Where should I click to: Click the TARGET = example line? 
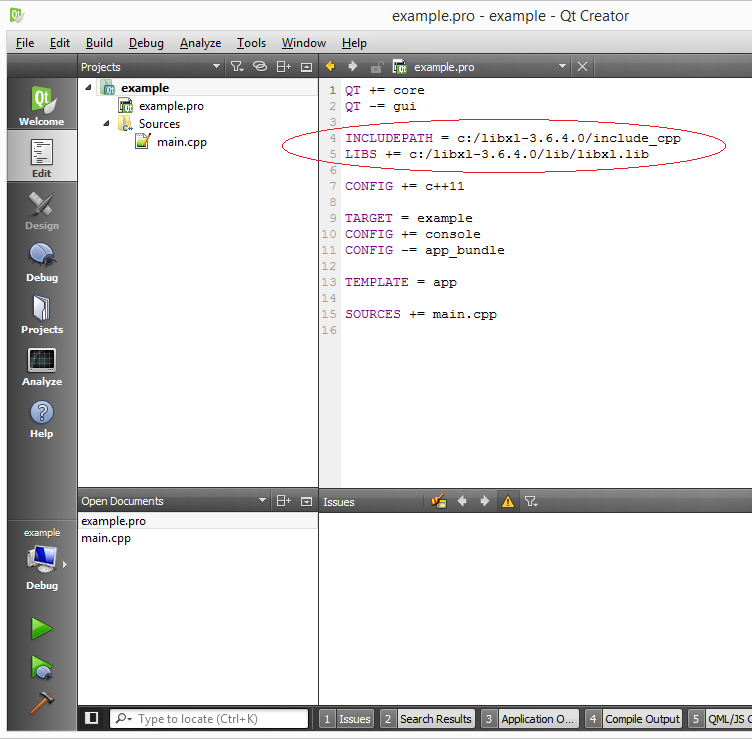pyautogui.click(x=408, y=218)
